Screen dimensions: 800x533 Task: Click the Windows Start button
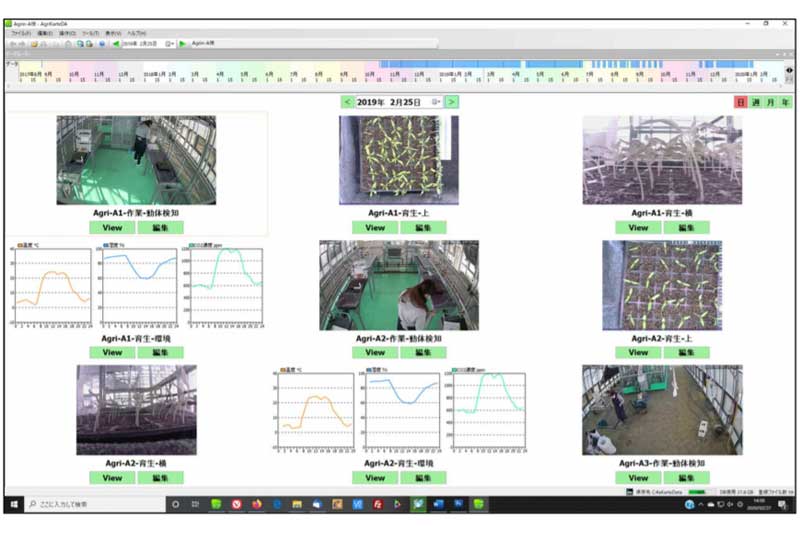15,504
